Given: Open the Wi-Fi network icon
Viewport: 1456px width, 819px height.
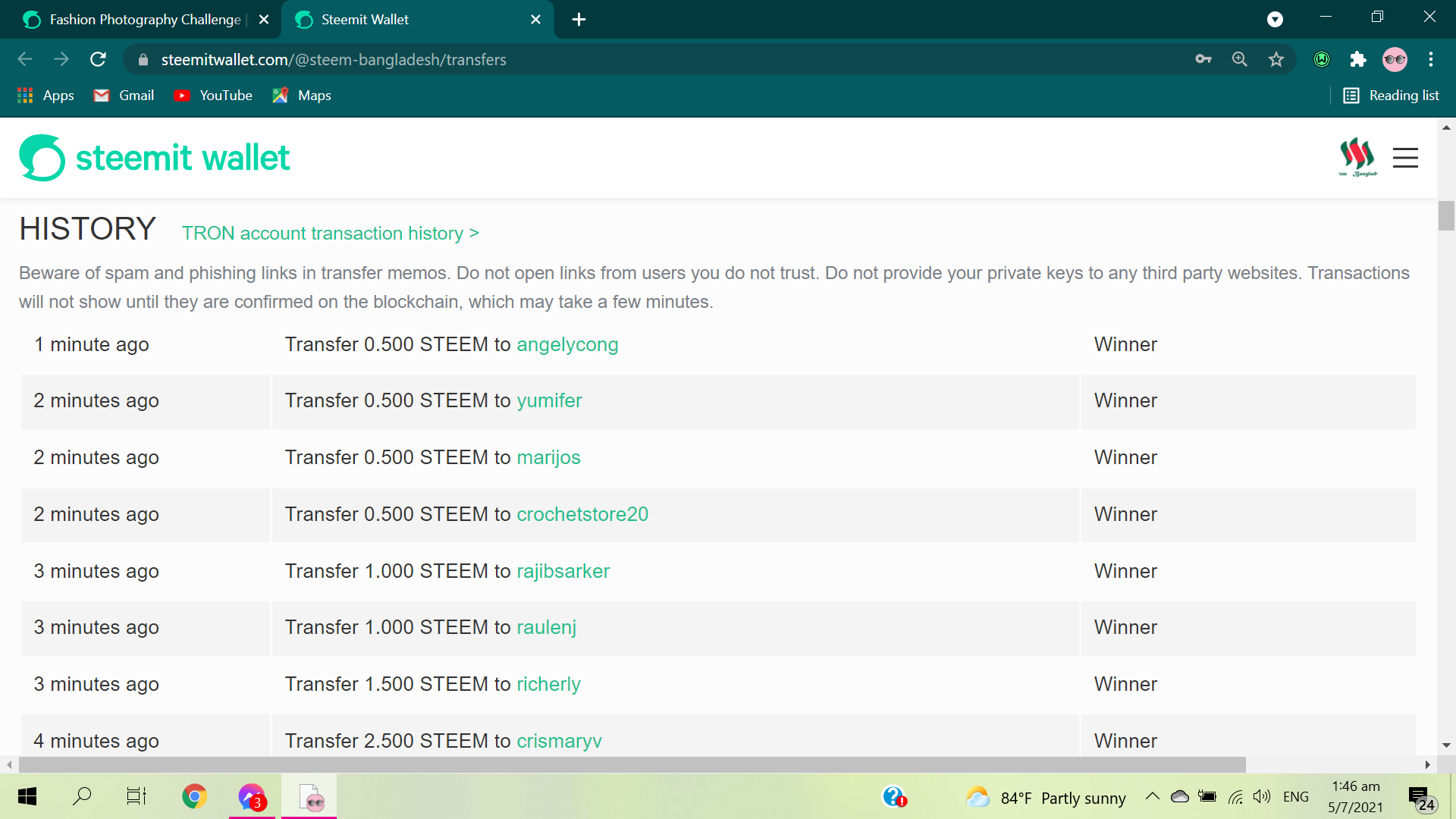Looking at the screenshot, I should click(x=1235, y=796).
